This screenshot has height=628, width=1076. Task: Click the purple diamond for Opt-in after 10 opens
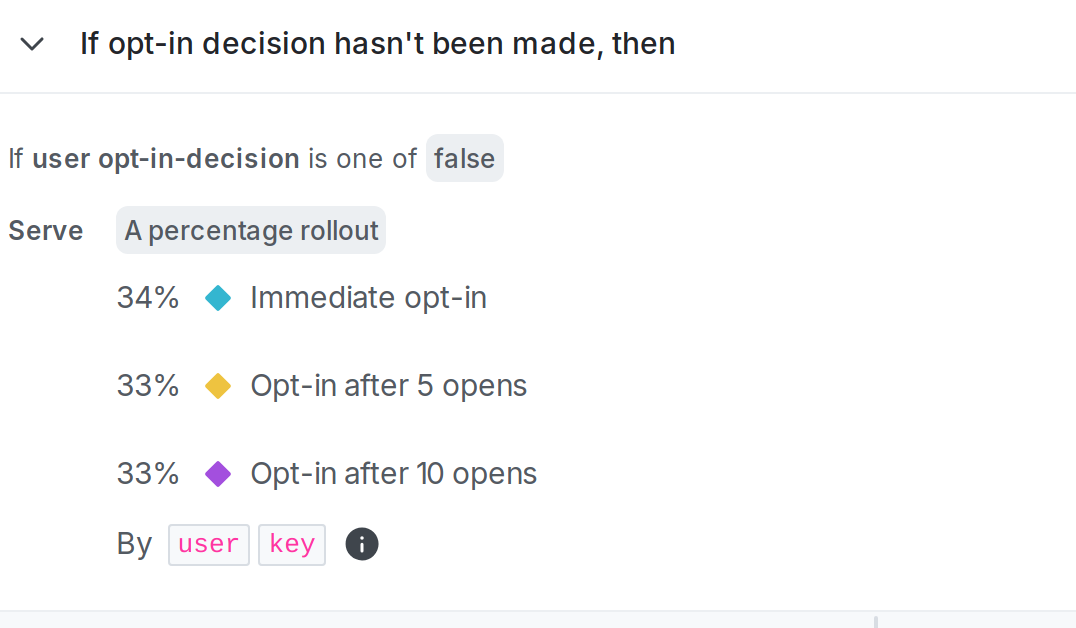click(x=218, y=474)
